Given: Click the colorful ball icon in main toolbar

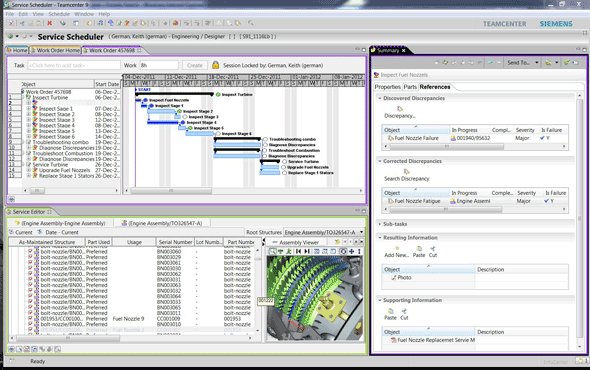Looking at the screenshot, I should (175, 23).
